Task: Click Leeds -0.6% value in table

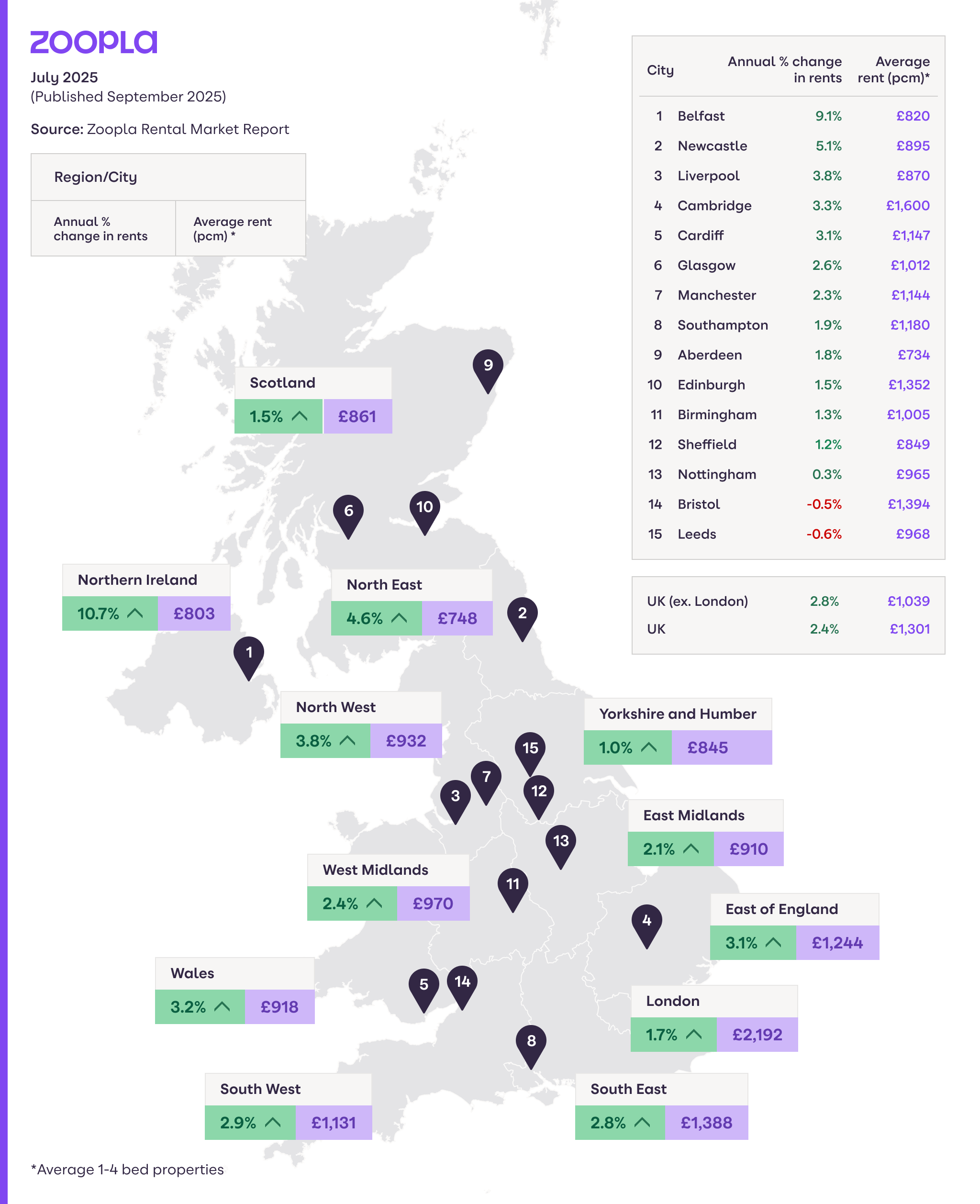Action: tap(824, 534)
